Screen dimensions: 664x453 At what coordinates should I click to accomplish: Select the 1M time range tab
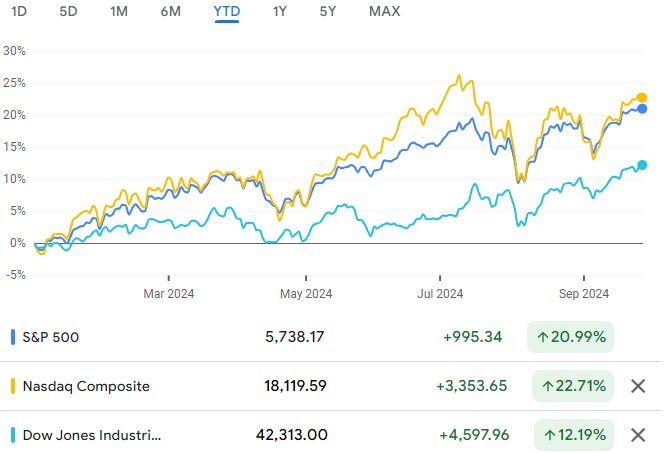[x=119, y=11]
